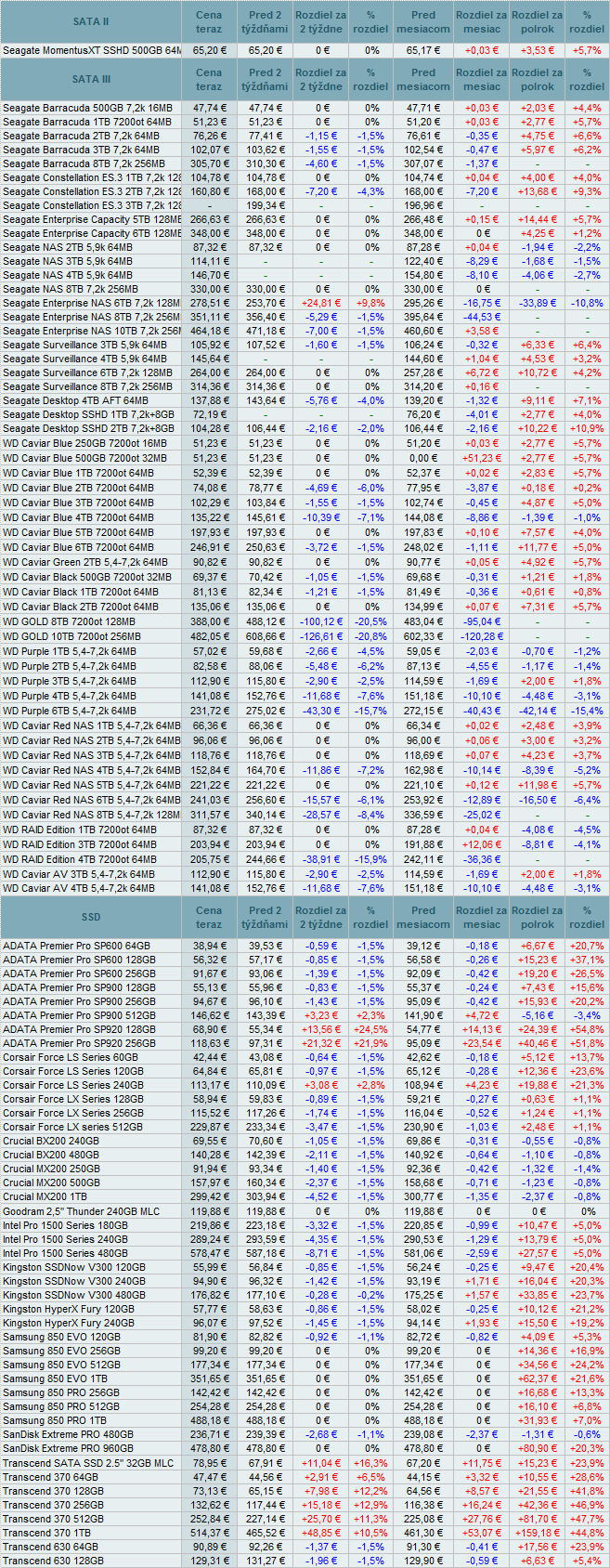Screen dimensions: 610x1568
Task: Click WD Caviar Red NAS 8TB product name
Action: [92, 815]
